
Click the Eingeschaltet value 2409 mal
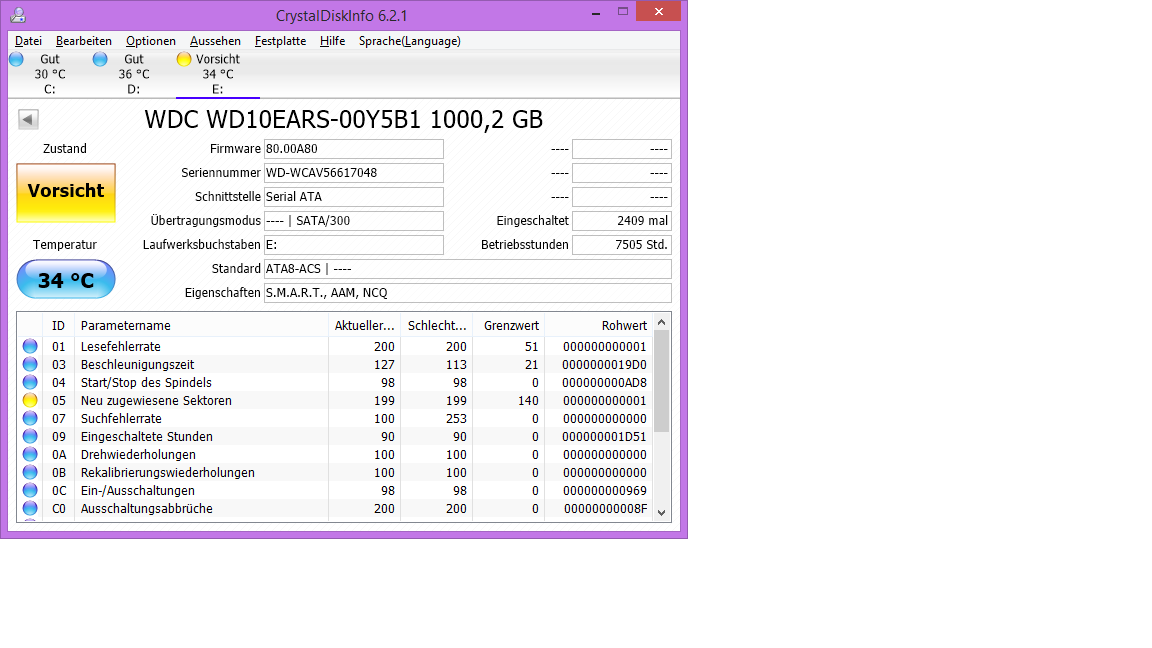tap(622, 220)
